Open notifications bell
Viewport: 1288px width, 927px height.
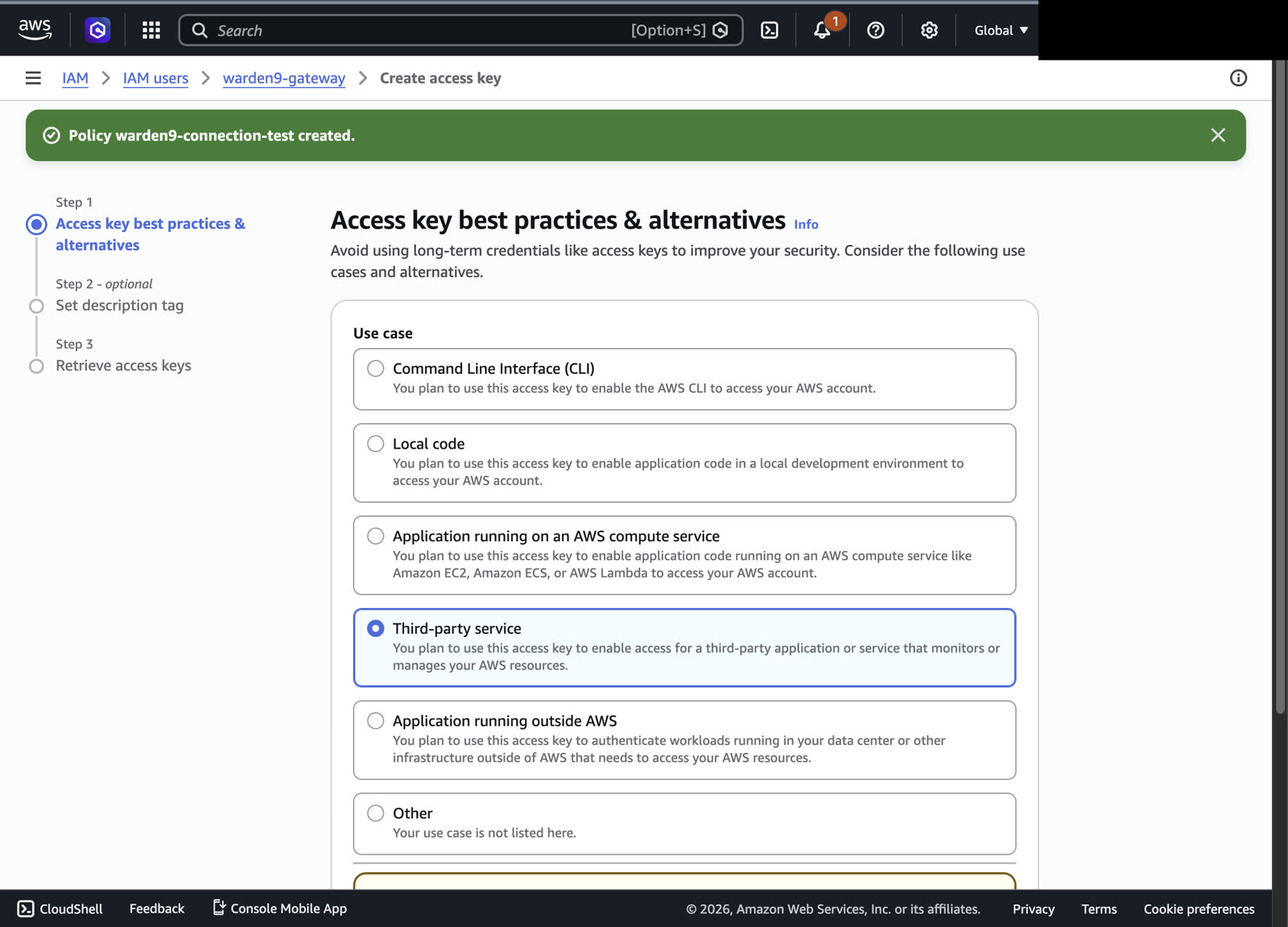coord(822,31)
